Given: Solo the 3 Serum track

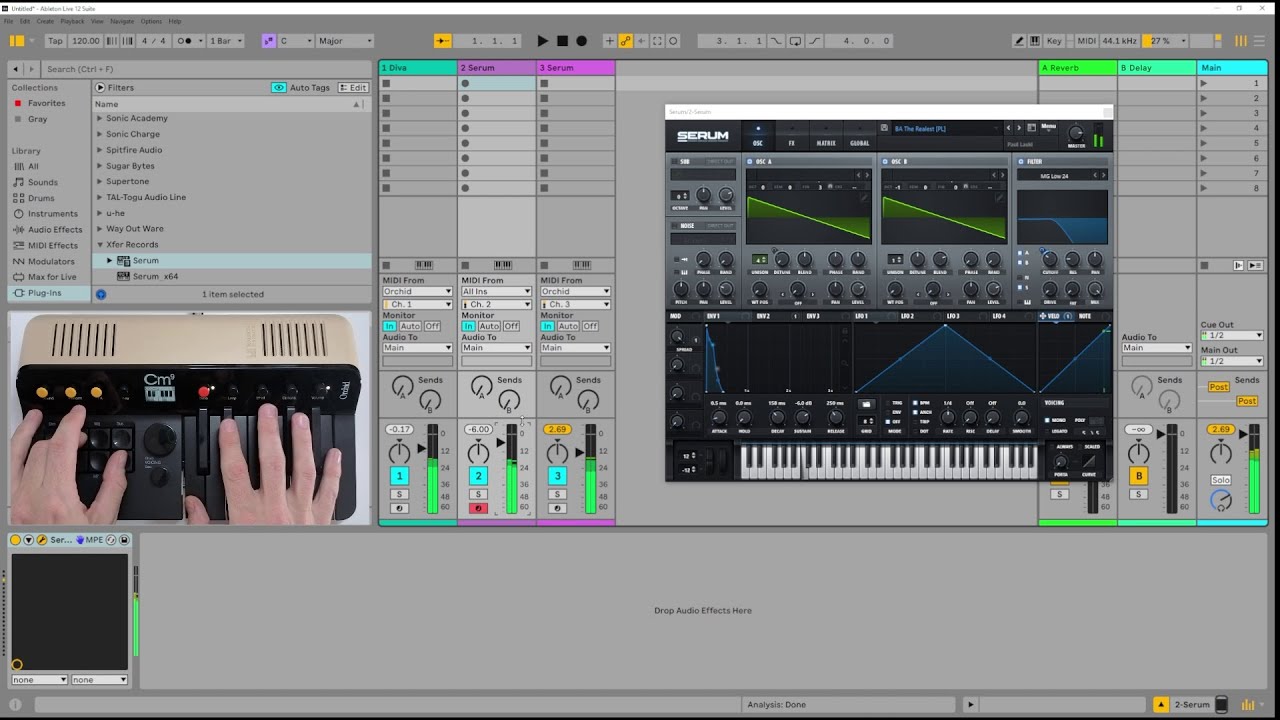Looking at the screenshot, I should point(557,494).
